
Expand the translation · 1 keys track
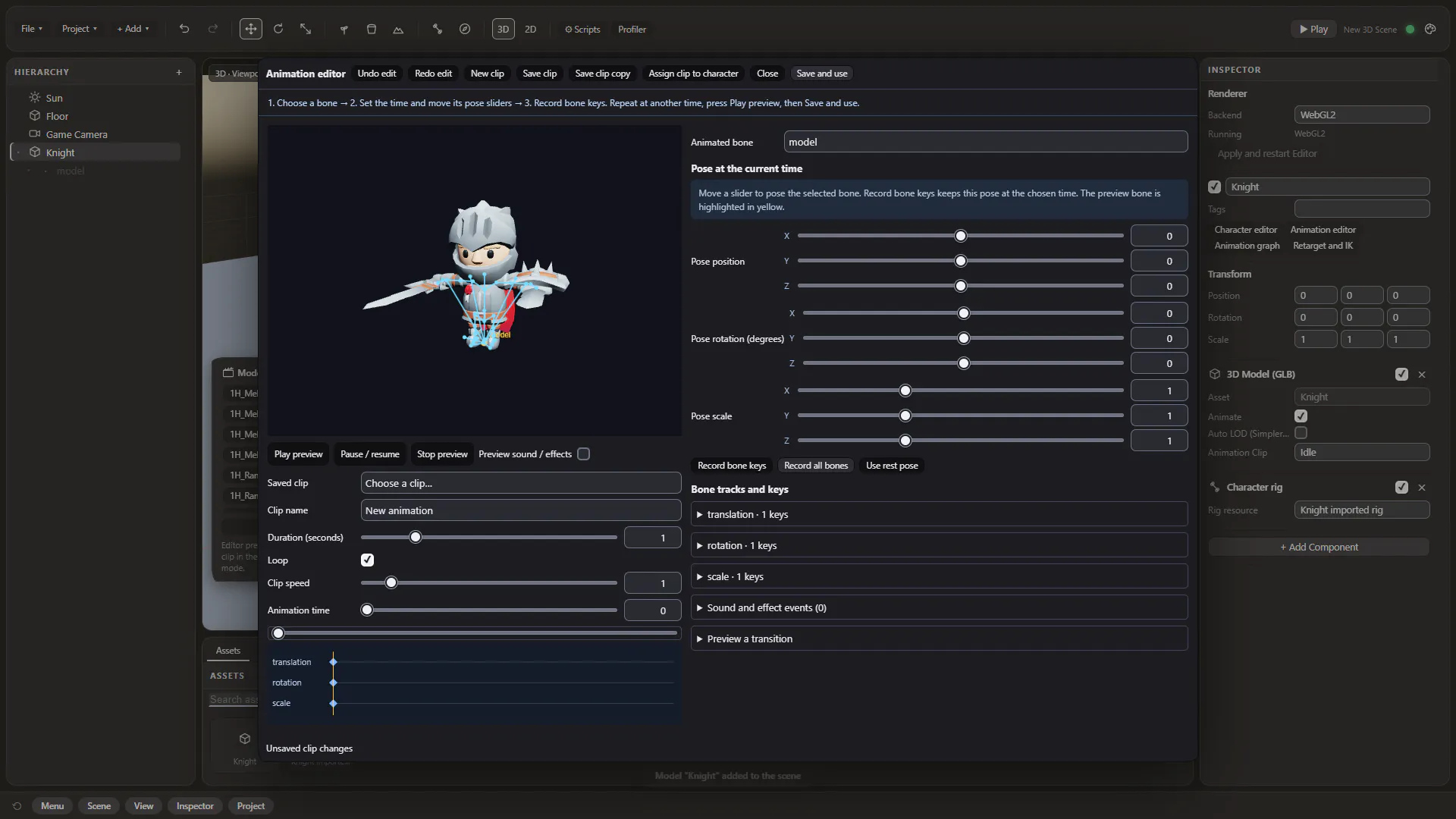(x=939, y=514)
